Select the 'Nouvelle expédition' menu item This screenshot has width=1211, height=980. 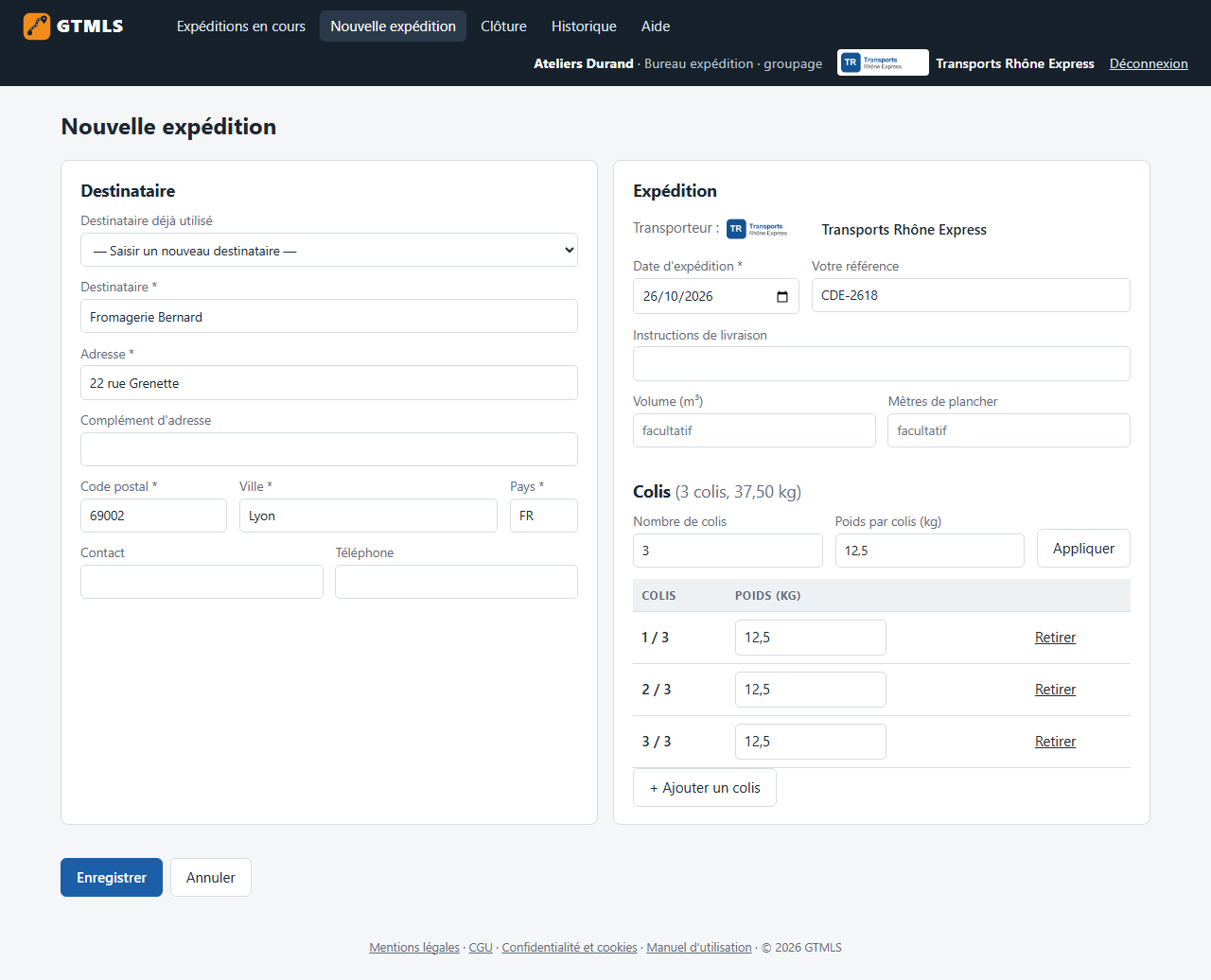(x=393, y=26)
